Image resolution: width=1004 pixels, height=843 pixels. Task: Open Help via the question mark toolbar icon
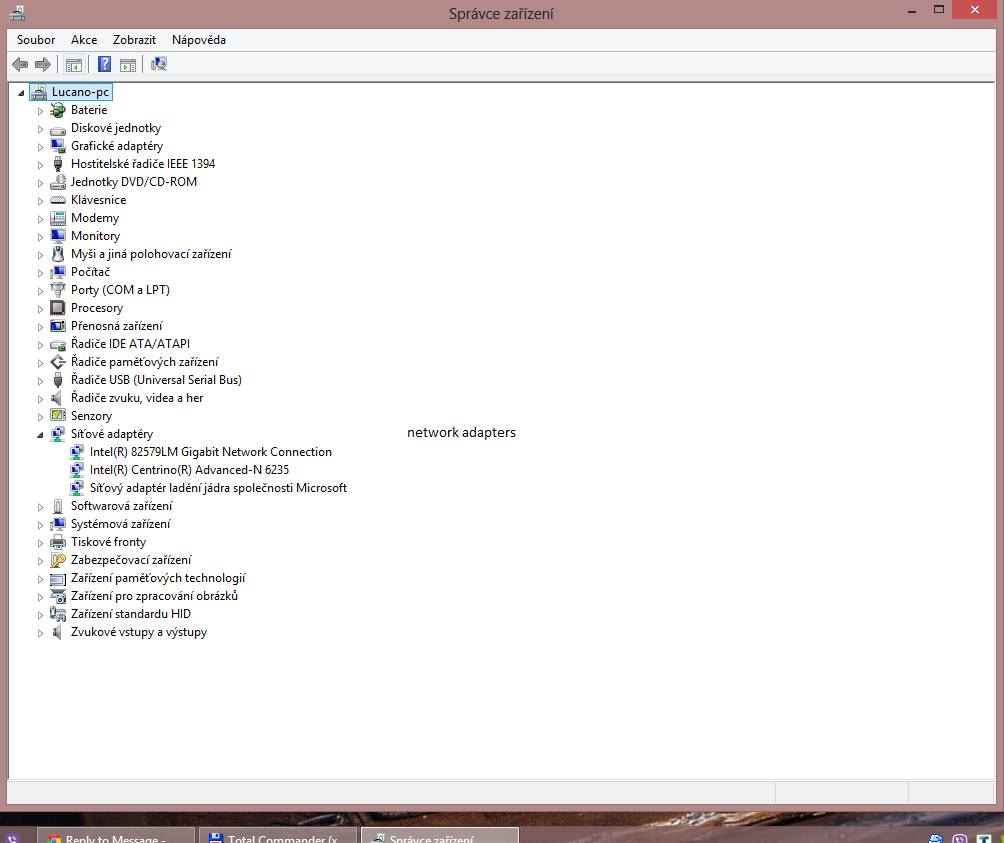click(x=104, y=64)
